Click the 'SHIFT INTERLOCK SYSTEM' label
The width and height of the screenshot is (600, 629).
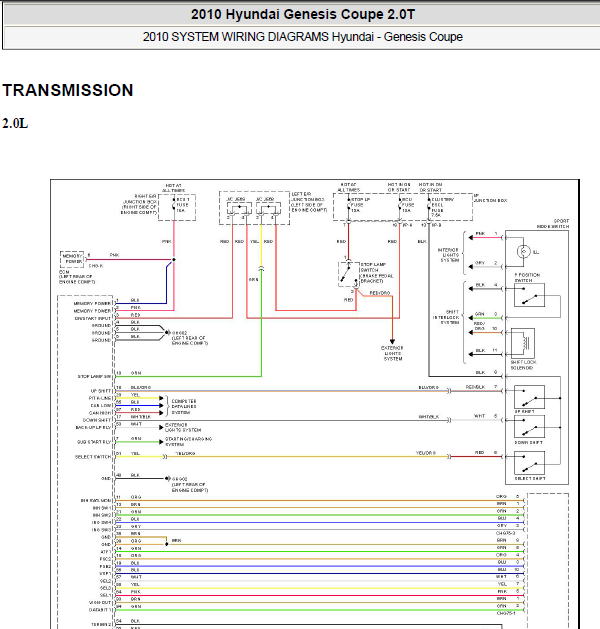coord(446,317)
